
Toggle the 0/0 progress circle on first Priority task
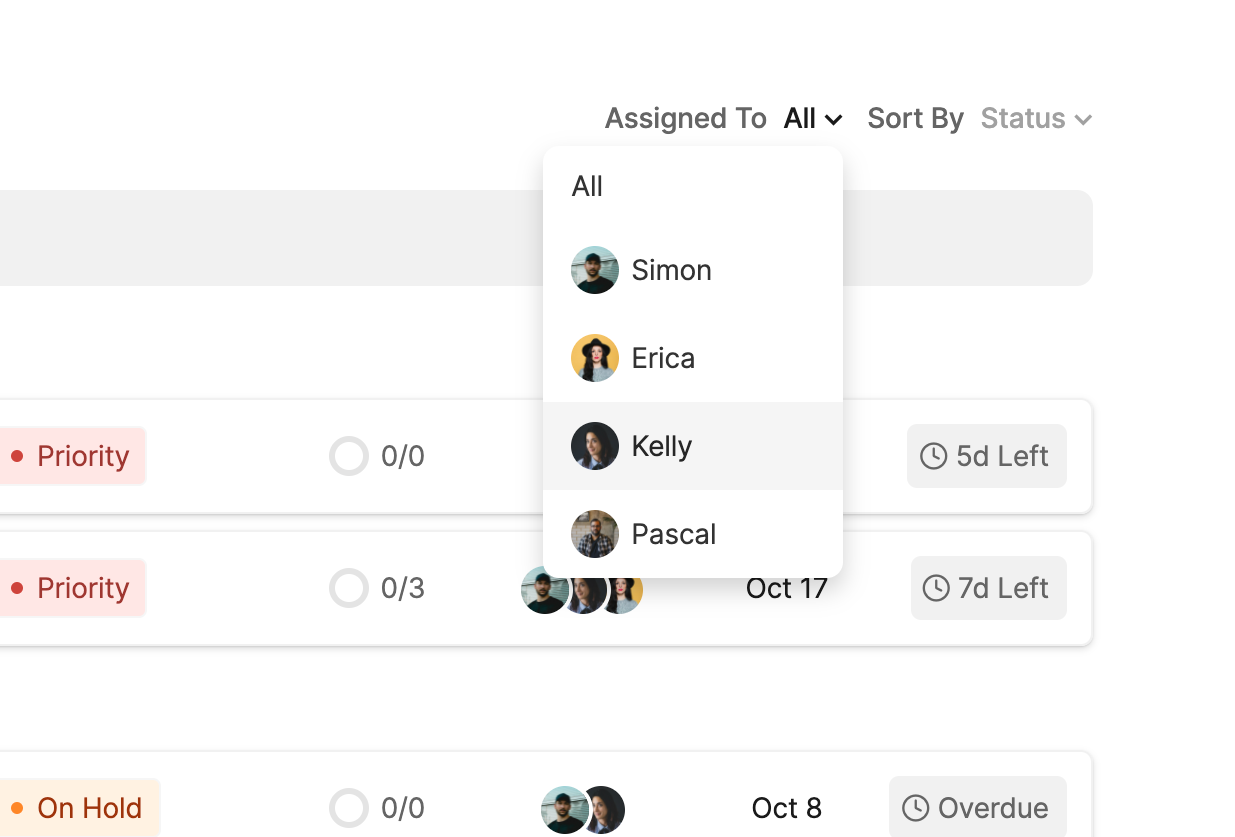point(349,456)
